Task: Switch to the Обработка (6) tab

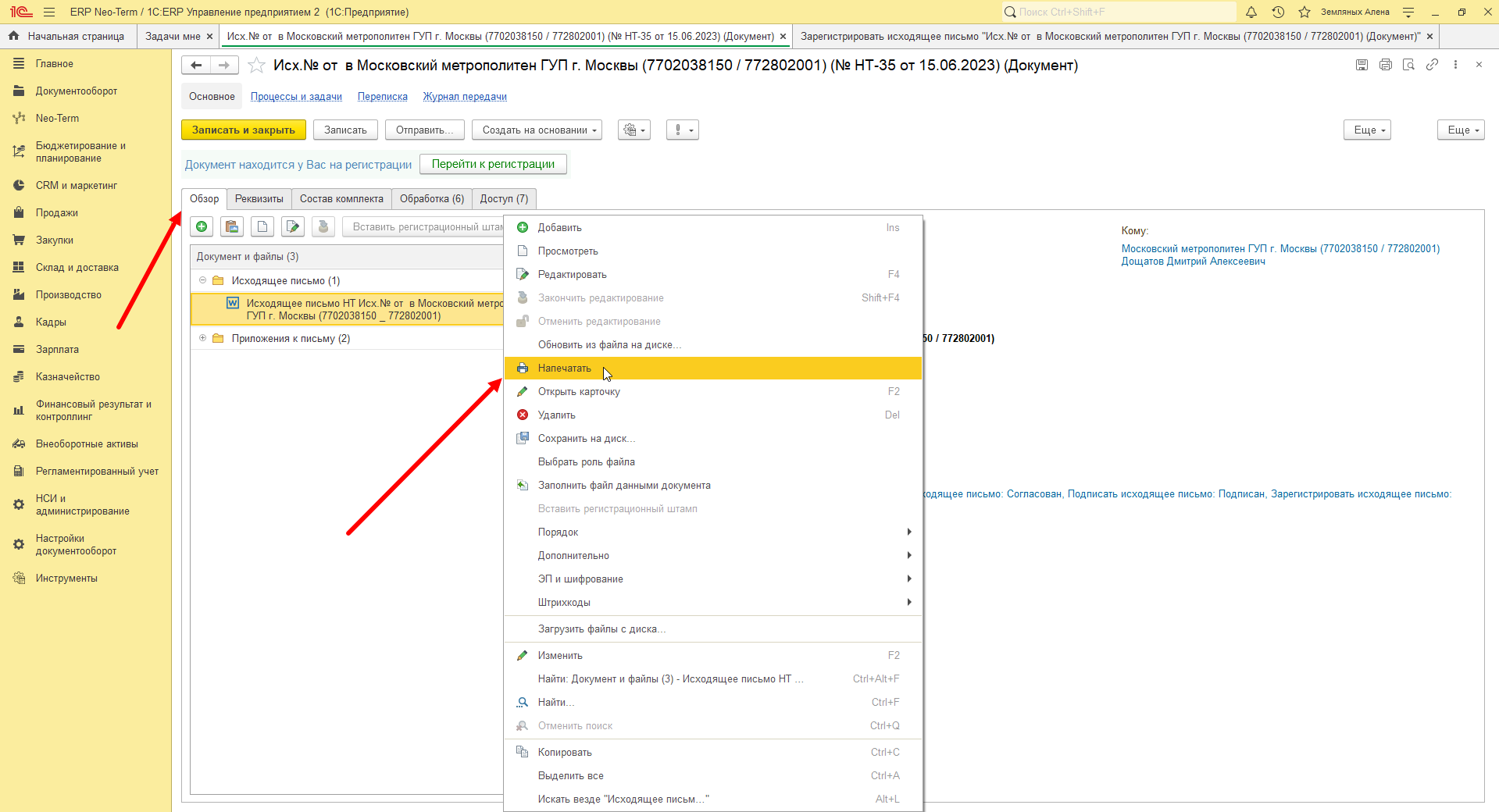Action: coord(432,199)
